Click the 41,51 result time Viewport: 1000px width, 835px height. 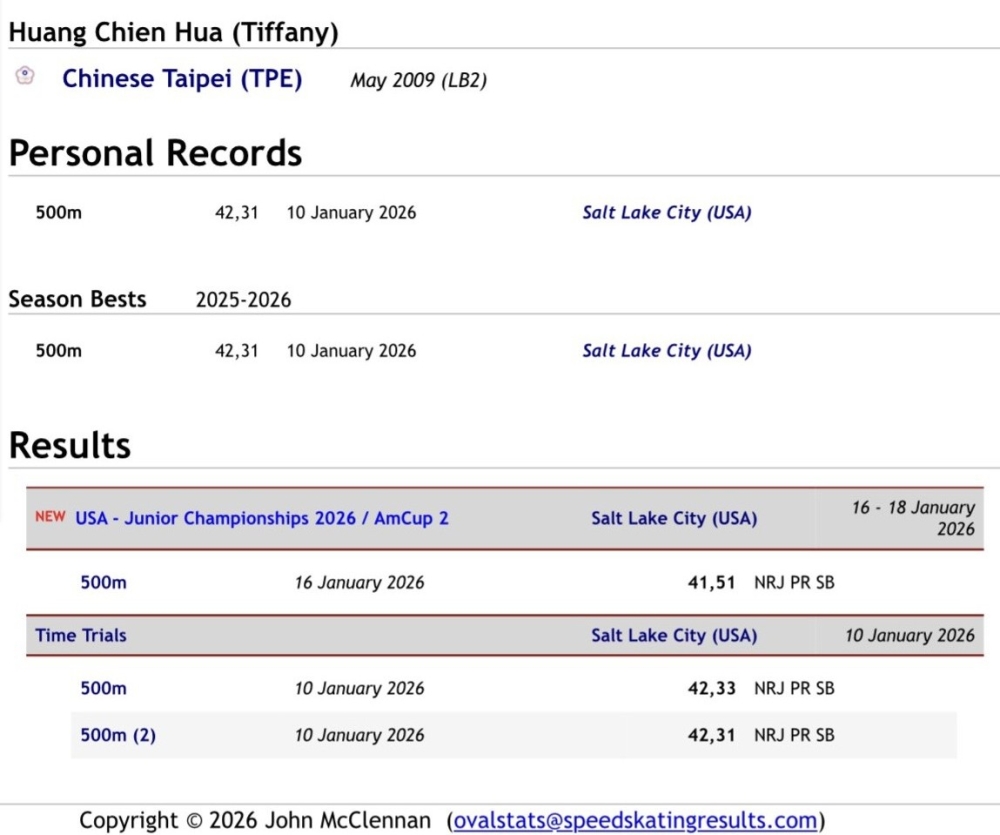pyautogui.click(x=711, y=582)
